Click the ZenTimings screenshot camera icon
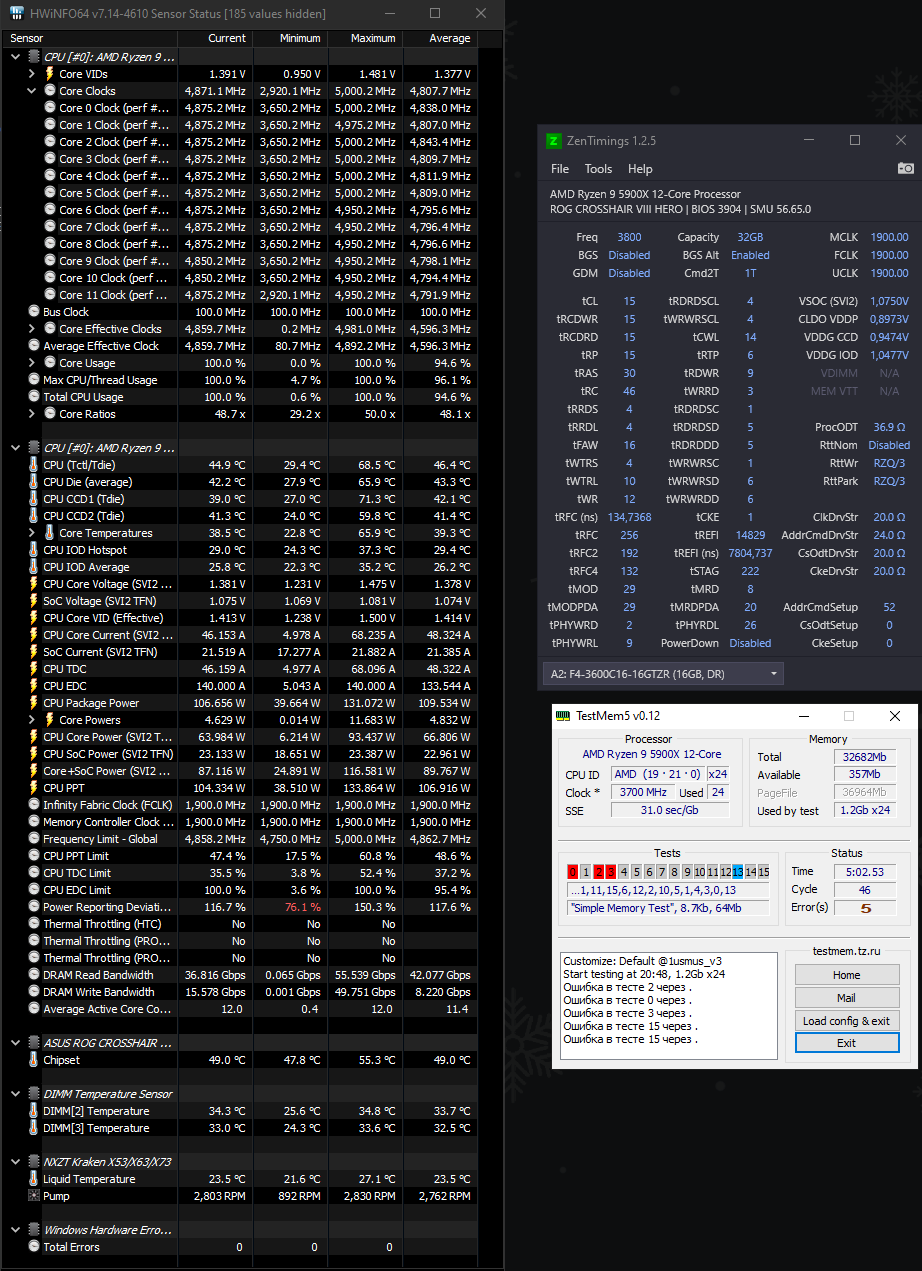The height and width of the screenshot is (1271, 922). click(x=905, y=168)
